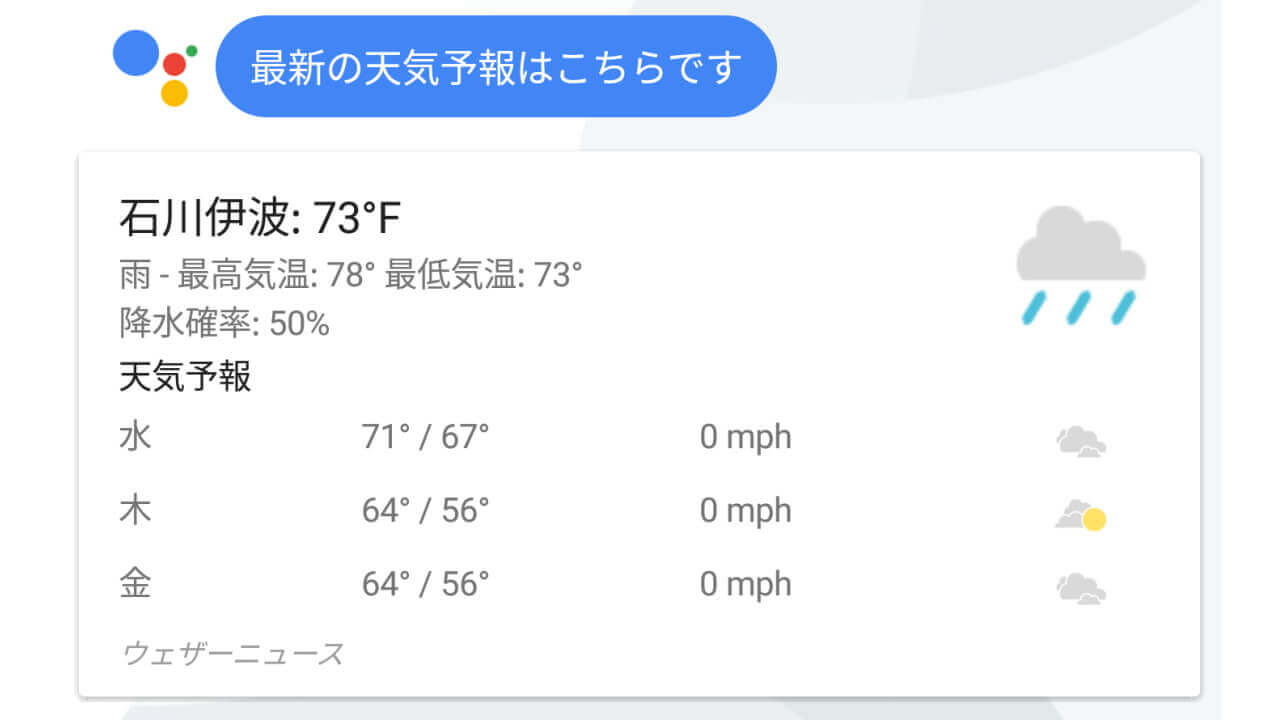Tap the blue raindrop symbols under the cloud
The width and height of the screenshot is (1280, 720).
point(1080,305)
